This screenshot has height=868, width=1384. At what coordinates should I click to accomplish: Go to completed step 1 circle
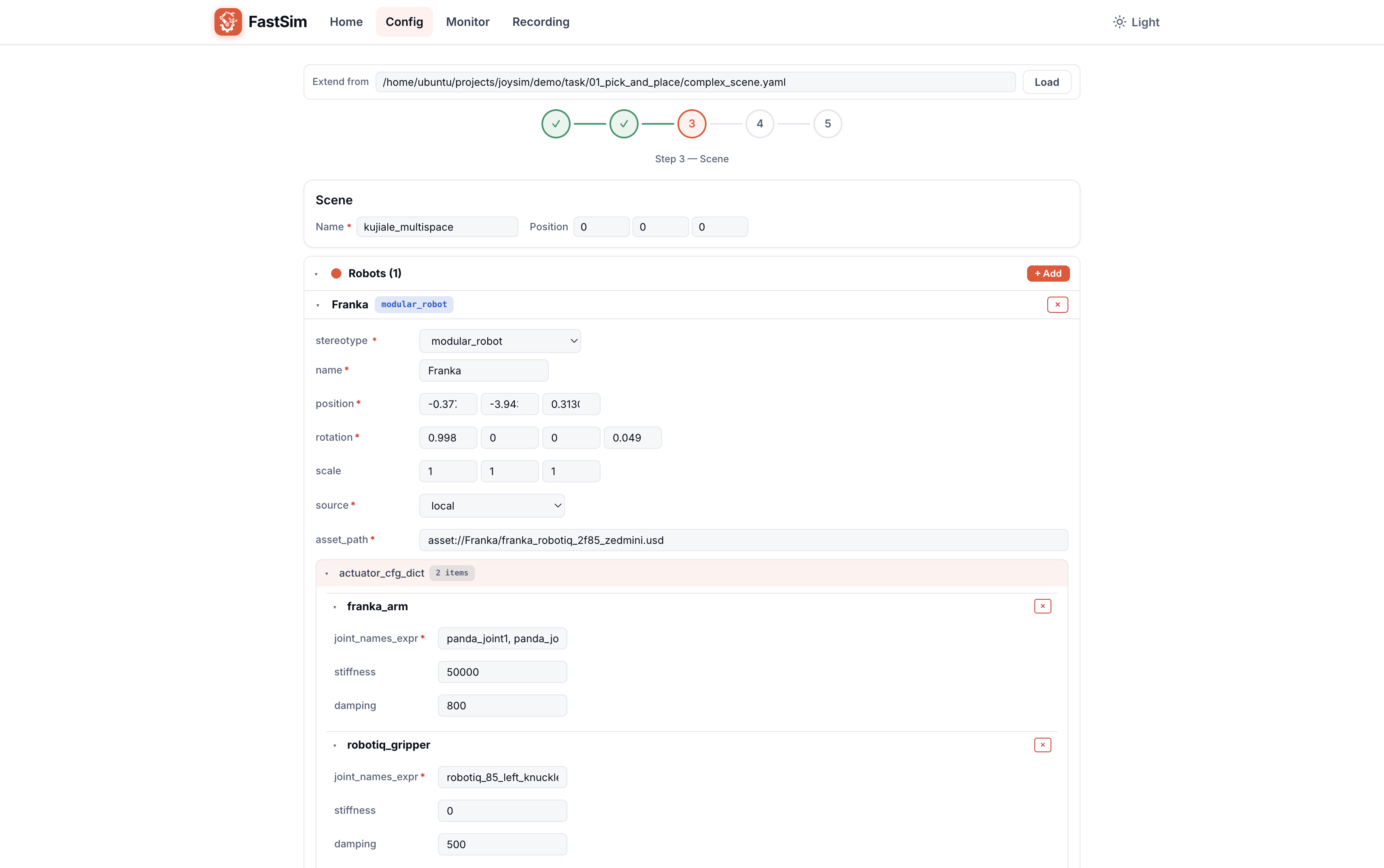(x=556, y=124)
